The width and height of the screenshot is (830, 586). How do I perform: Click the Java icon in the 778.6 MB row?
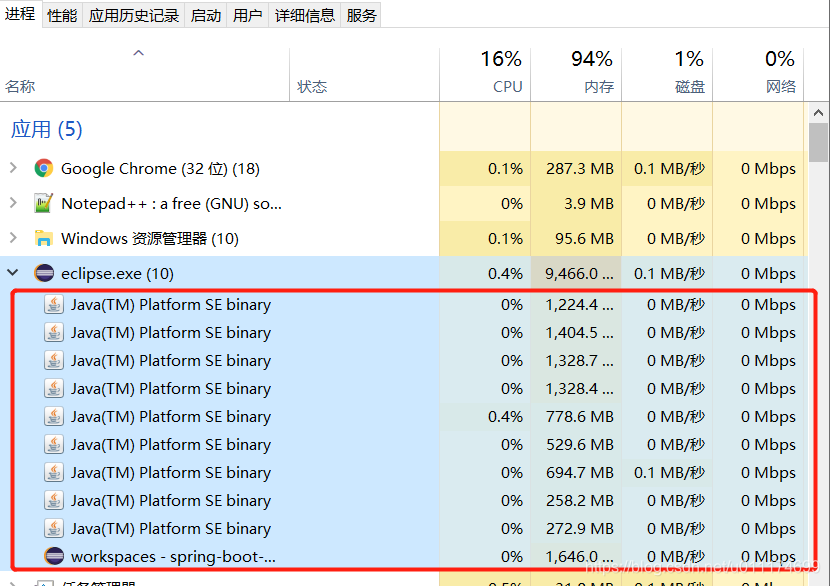tap(54, 417)
